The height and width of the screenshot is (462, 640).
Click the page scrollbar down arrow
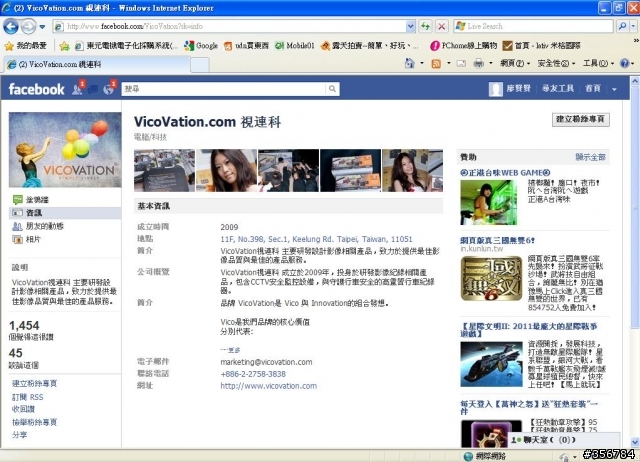(635, 442)
